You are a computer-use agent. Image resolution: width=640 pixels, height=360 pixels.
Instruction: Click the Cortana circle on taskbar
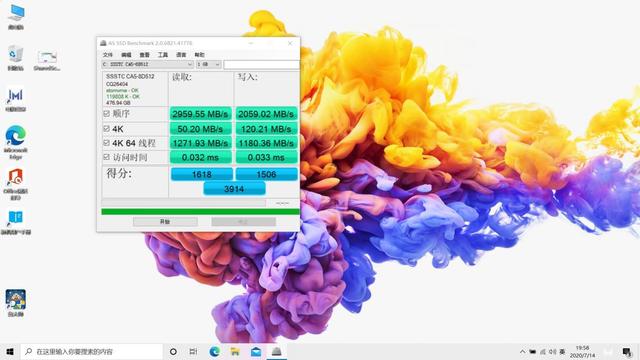(173, 351)
